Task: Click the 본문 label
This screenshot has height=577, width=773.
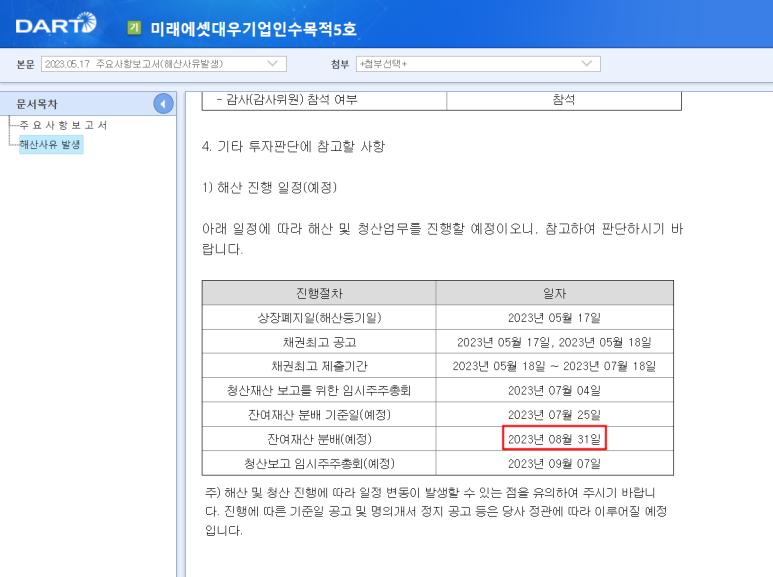Action: pos(25,64)
